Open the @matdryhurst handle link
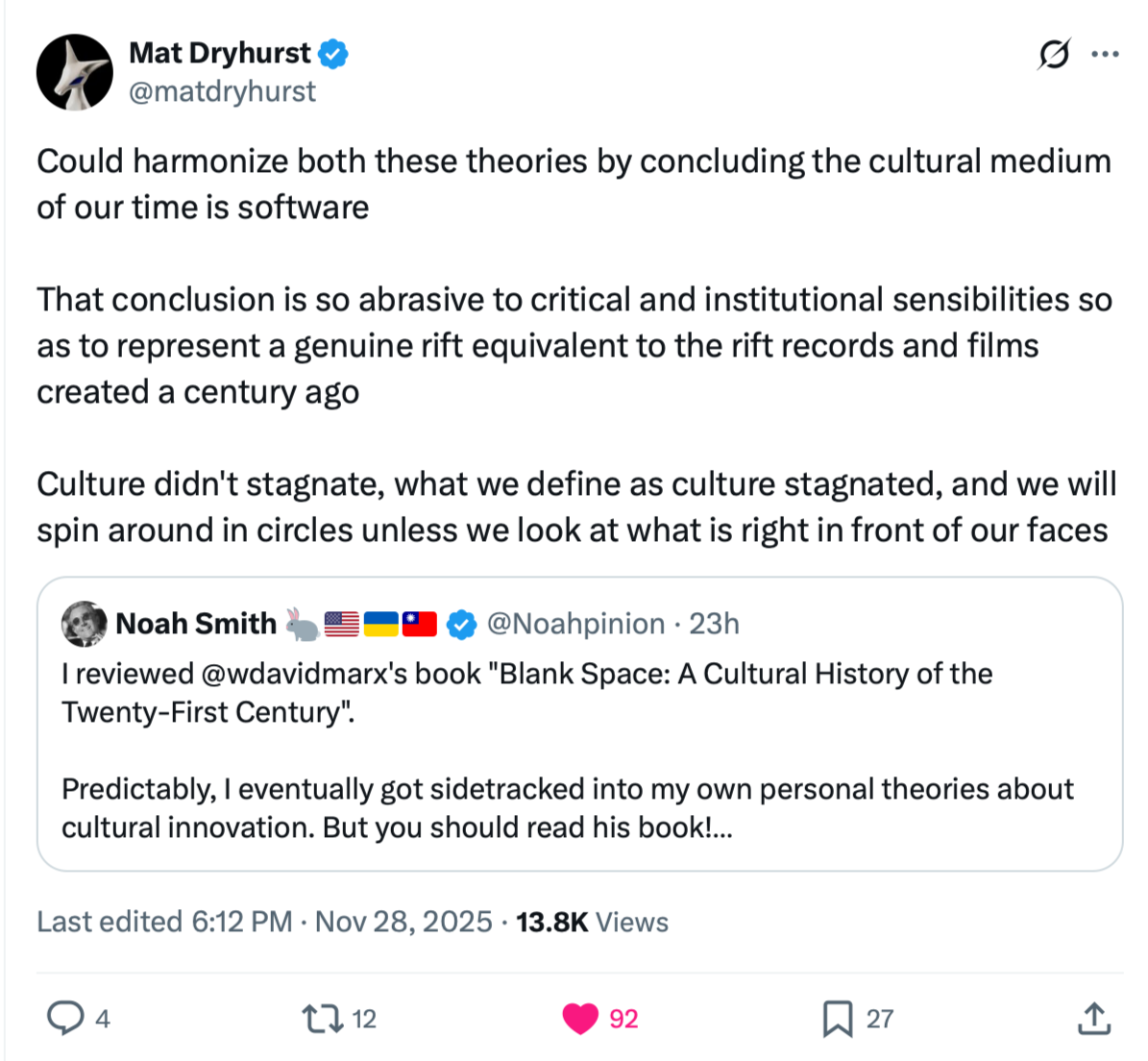 tap(222, 91)
